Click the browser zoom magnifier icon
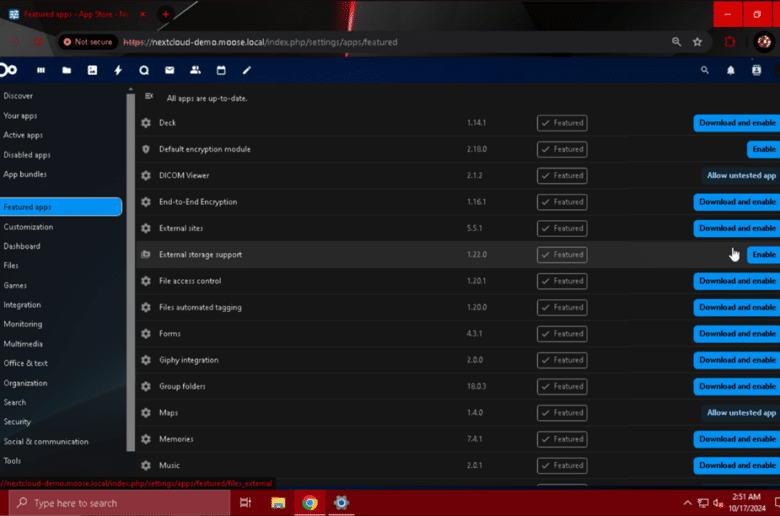 point(677,42)
